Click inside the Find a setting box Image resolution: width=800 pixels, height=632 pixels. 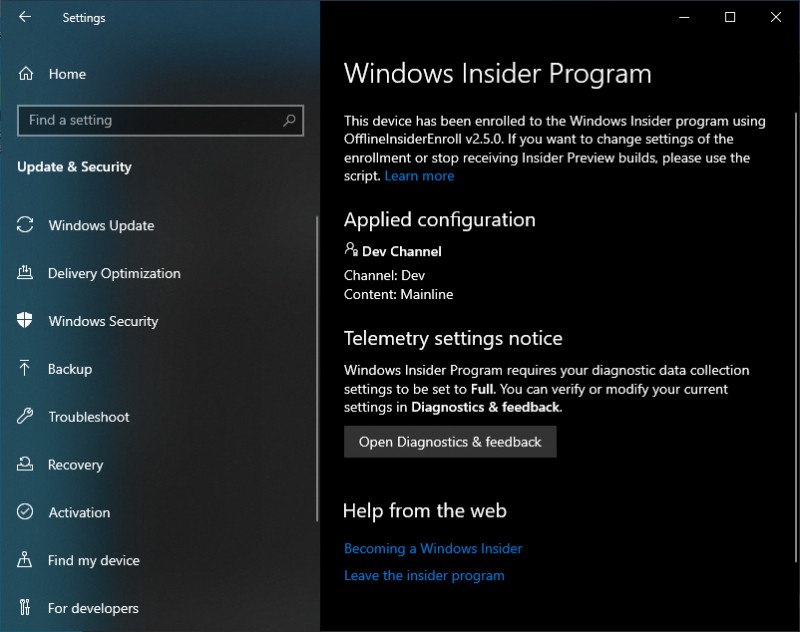pos(150,120)
